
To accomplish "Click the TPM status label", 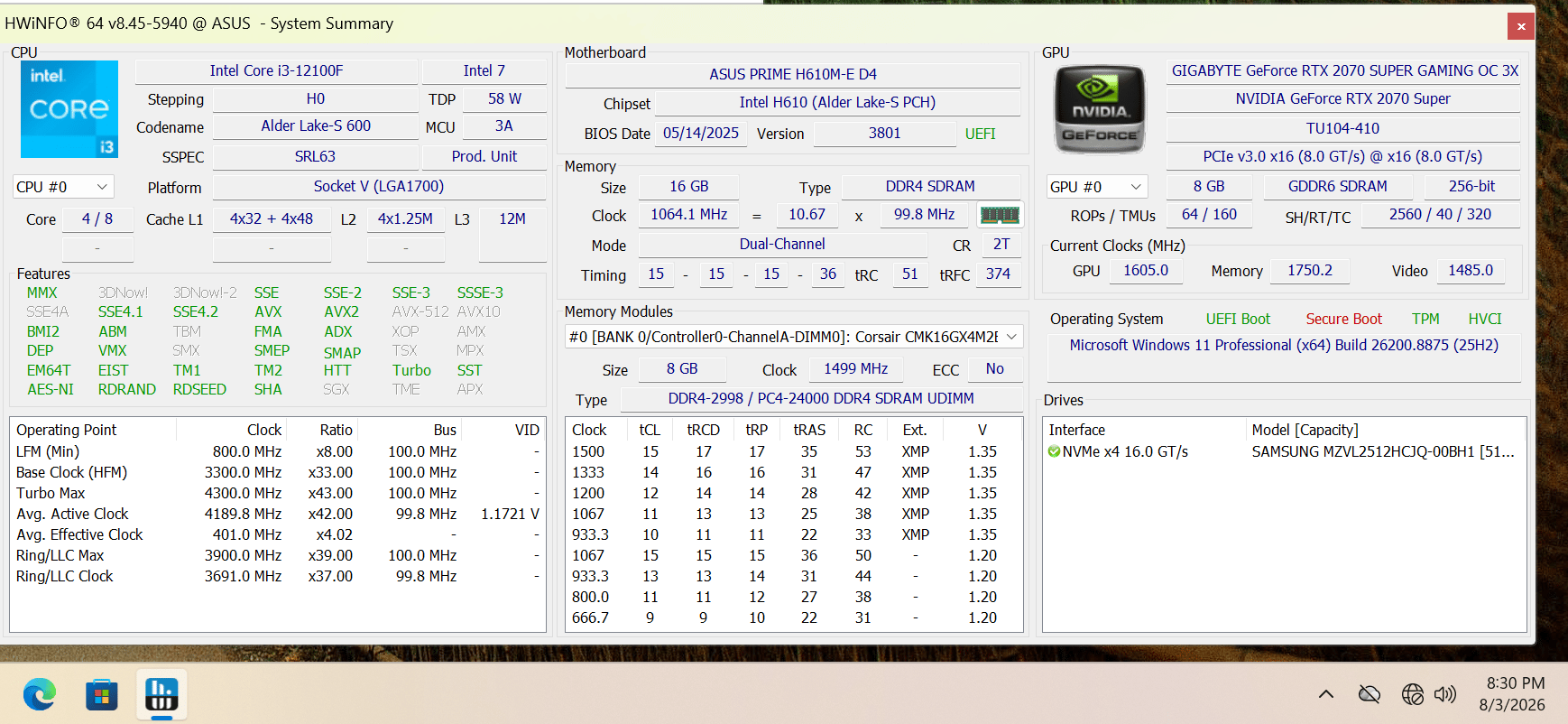I will tap(1425, 319).
